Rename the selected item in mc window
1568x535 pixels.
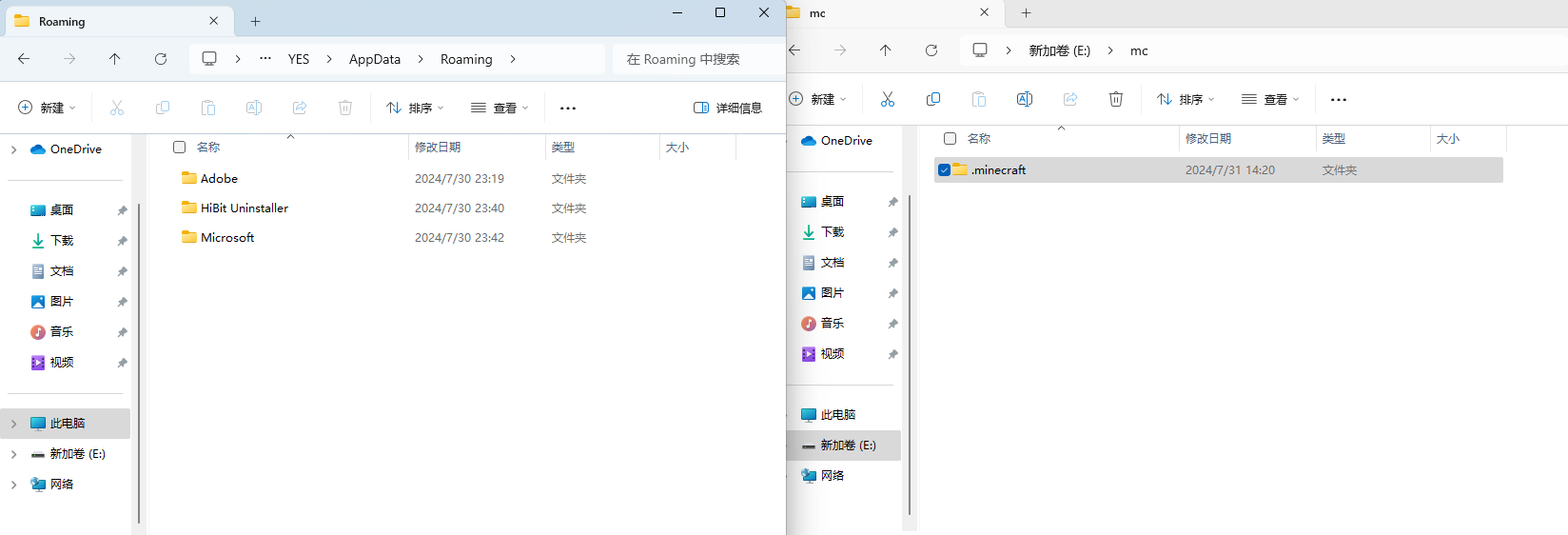pyautogui.click(x=1025, y=99)
